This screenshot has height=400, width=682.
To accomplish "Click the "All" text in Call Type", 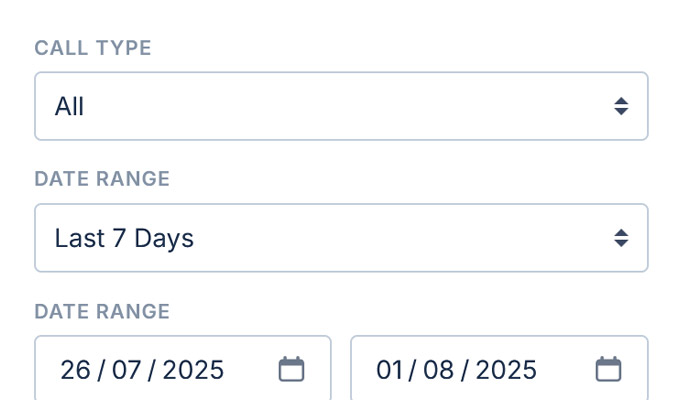I will (x=69, y=106).
